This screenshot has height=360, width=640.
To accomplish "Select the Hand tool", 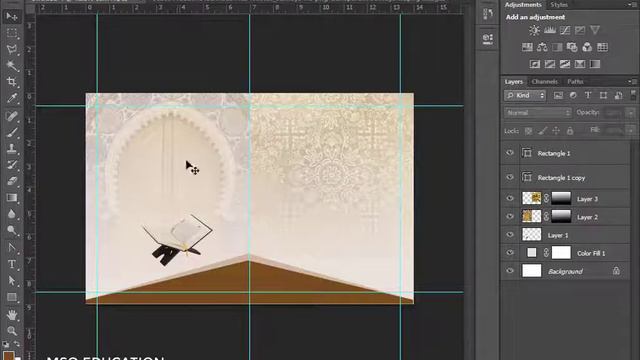I will tap(12, 315).
